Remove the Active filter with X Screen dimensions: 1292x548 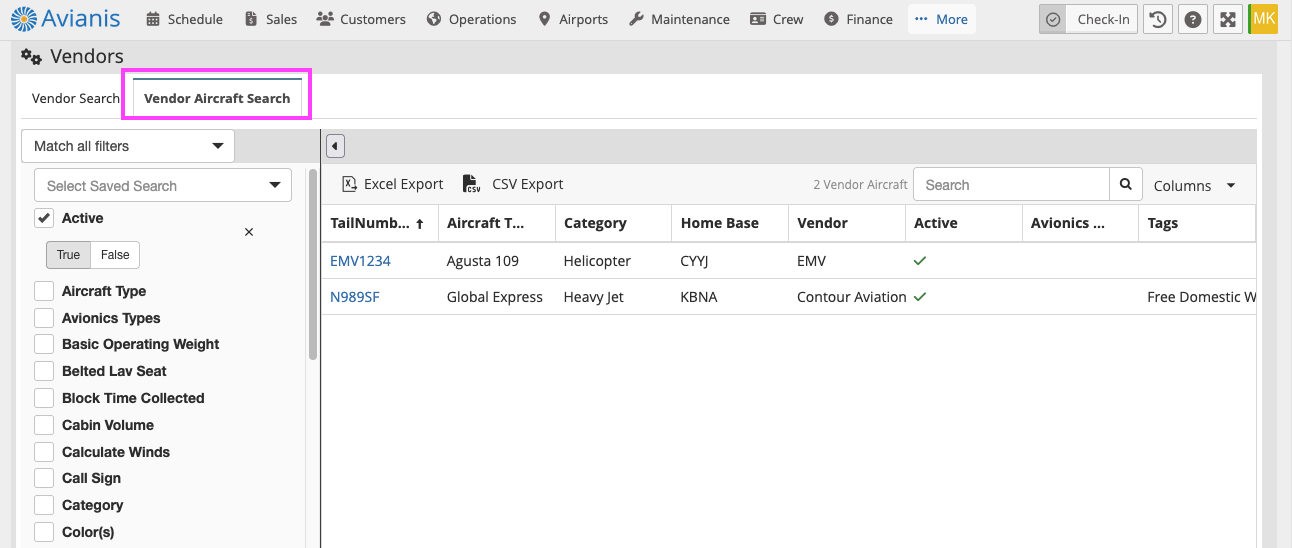(249, 232)
